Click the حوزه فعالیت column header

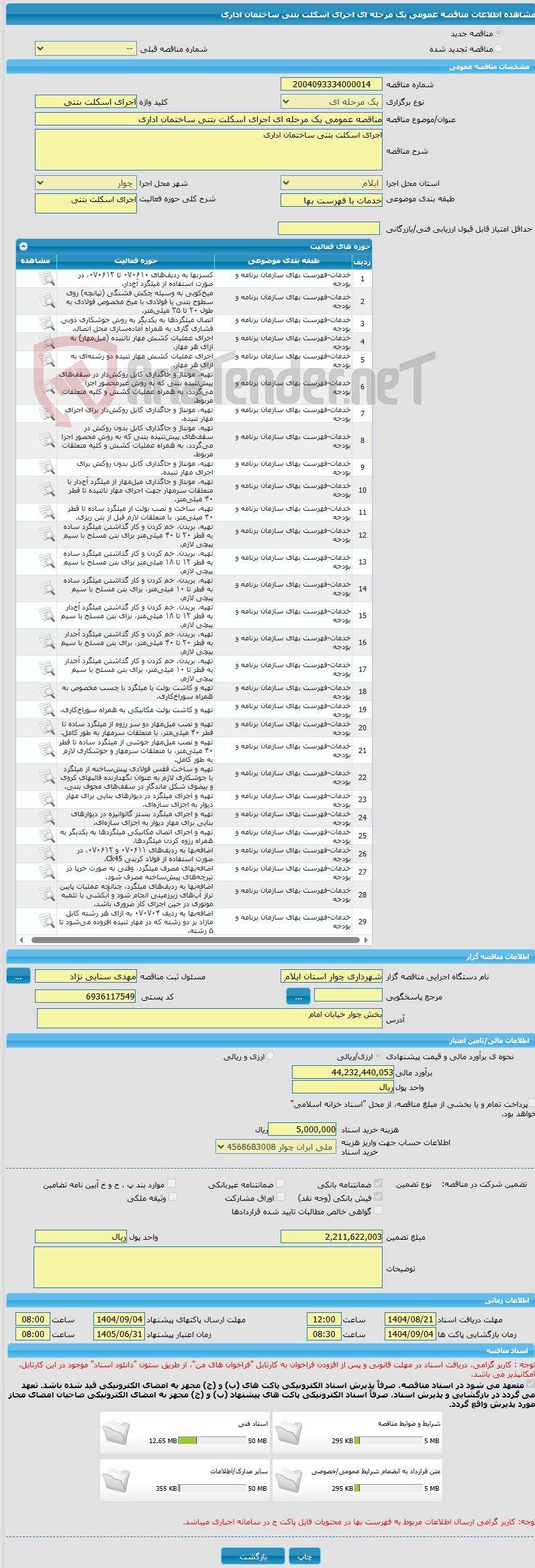tap(136, 260)
